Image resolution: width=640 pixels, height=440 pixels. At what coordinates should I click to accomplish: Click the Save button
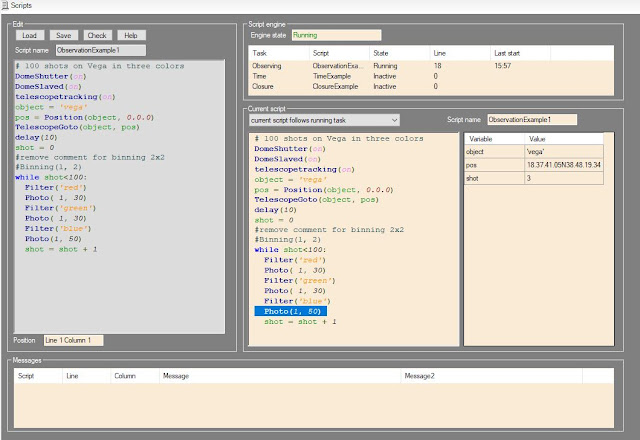[63, 34]
